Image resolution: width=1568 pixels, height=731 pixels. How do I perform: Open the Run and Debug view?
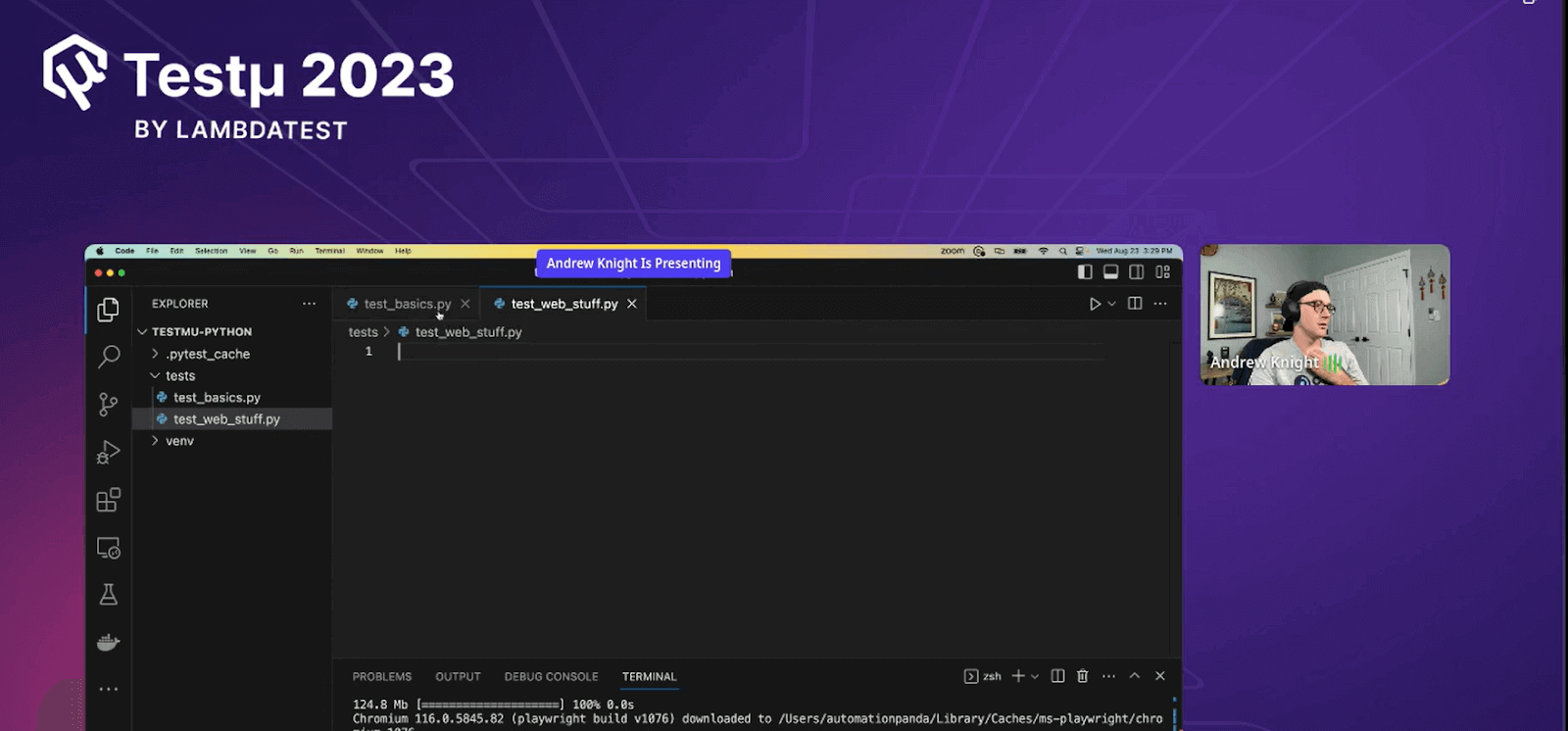(109, 452)
